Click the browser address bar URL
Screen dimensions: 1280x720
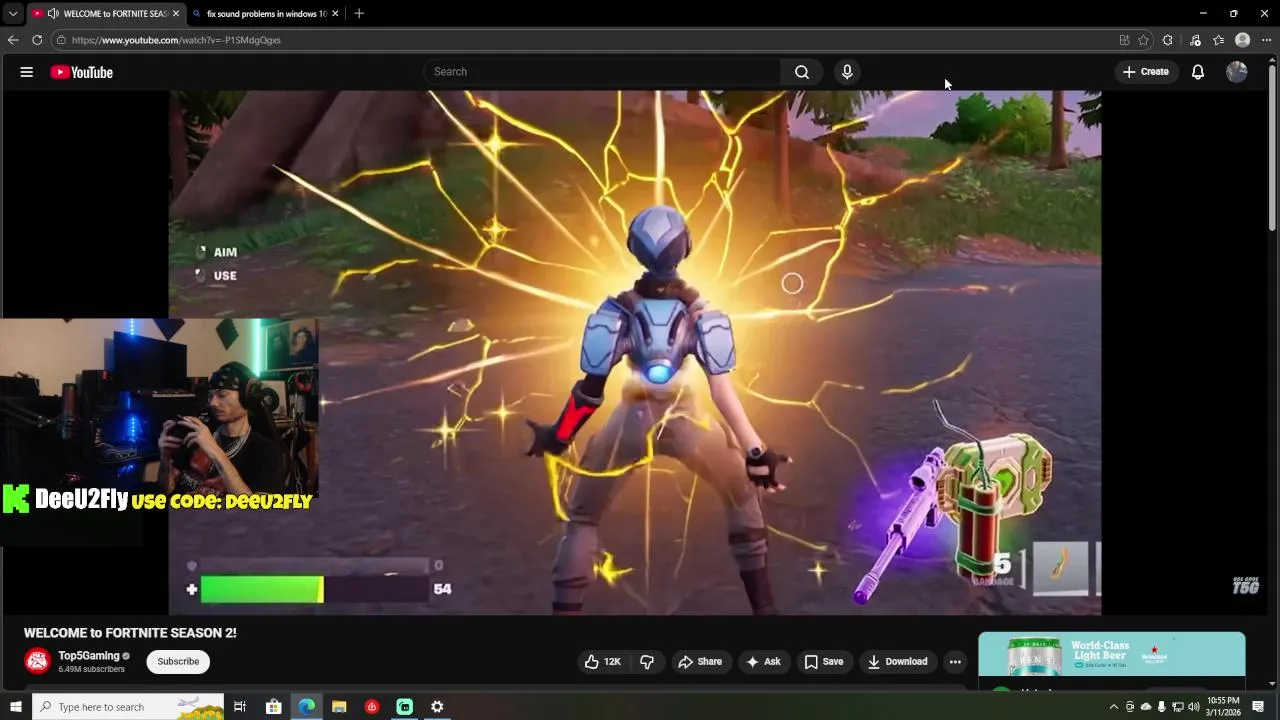176,40
